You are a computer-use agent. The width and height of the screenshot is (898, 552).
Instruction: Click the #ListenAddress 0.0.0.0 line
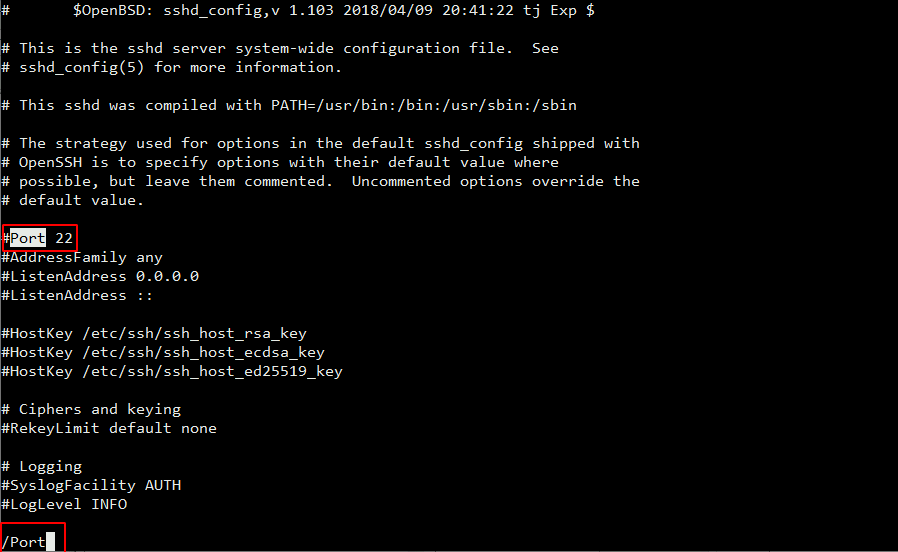click(100, 276)
